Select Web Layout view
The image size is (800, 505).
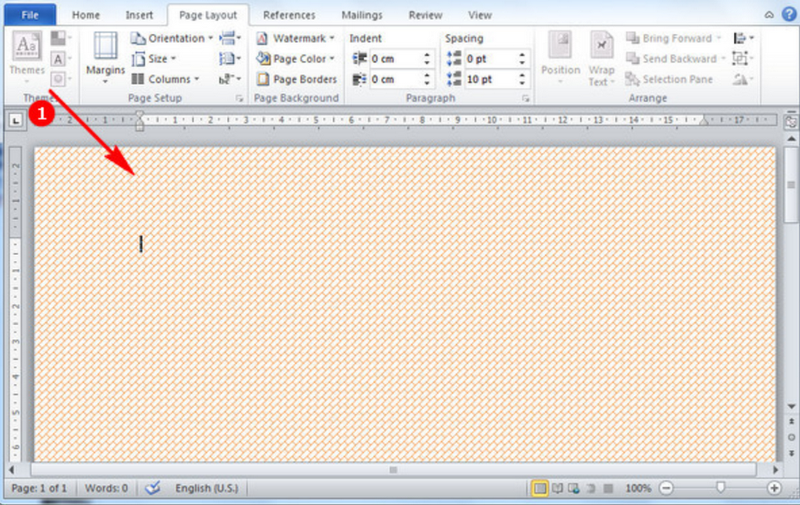[573, 489]
